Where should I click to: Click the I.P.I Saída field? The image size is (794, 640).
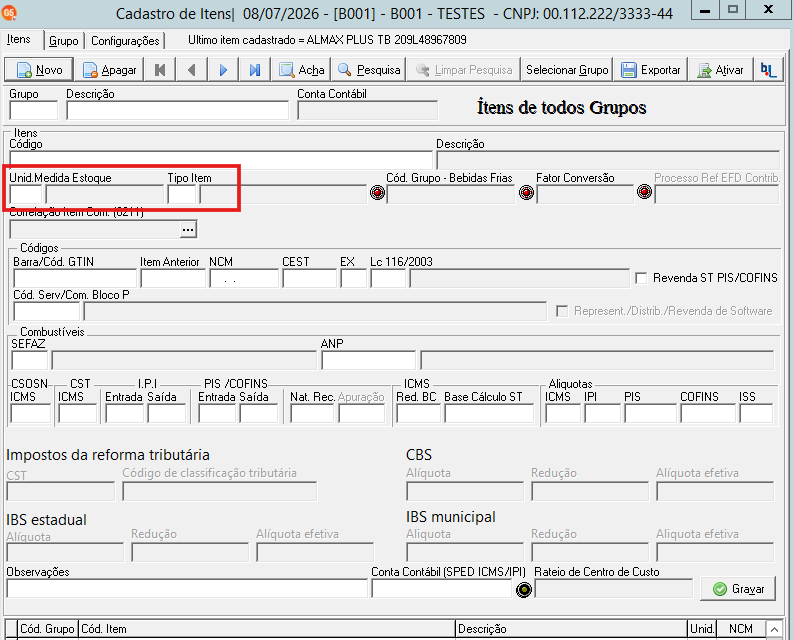coord(167,414)
